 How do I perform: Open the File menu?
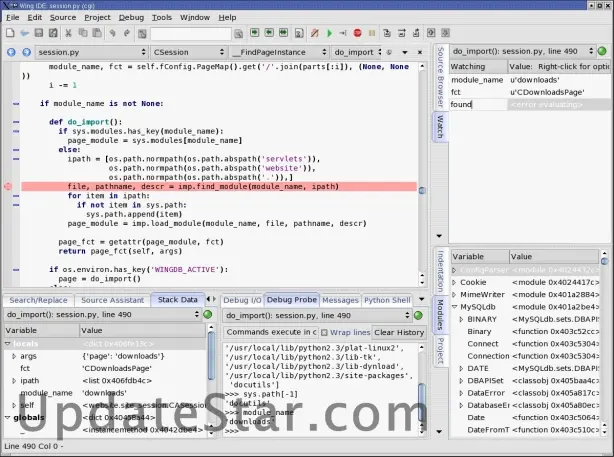(x=13, y=18)
